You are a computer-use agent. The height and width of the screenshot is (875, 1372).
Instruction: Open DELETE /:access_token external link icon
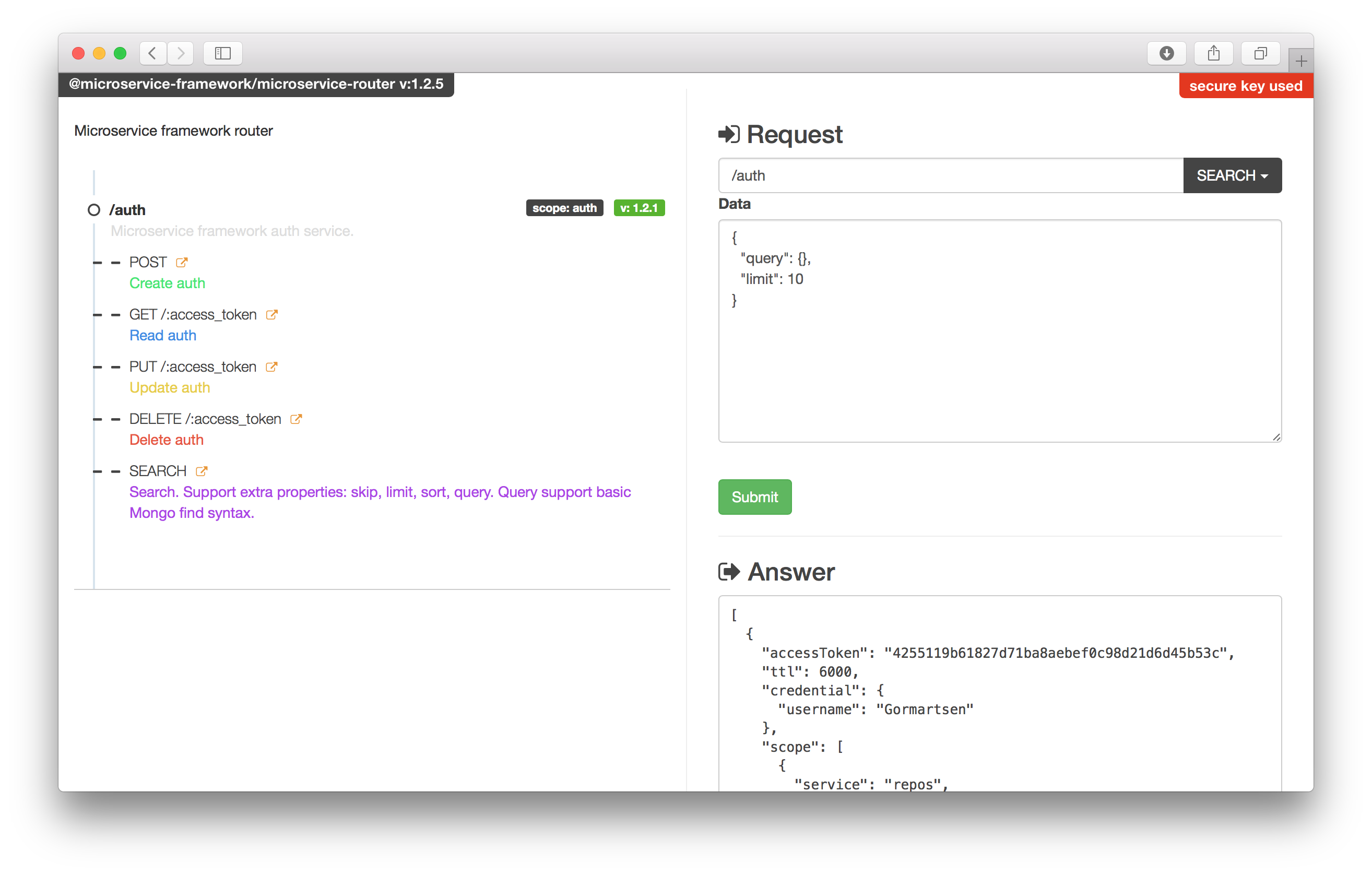pos(295,419)
